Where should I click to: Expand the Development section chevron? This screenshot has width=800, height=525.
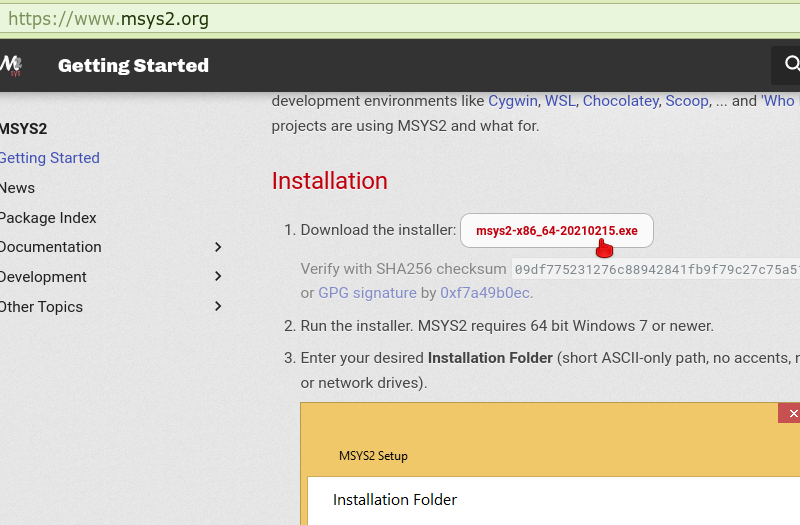[218, 276]
